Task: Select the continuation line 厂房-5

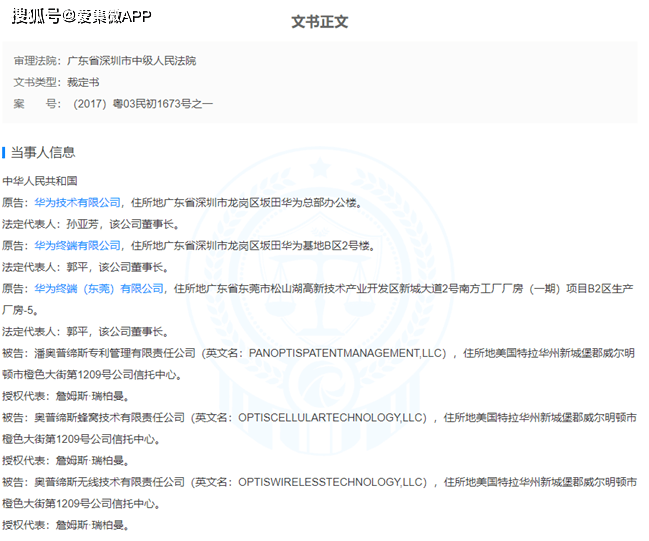Action: 18,310
